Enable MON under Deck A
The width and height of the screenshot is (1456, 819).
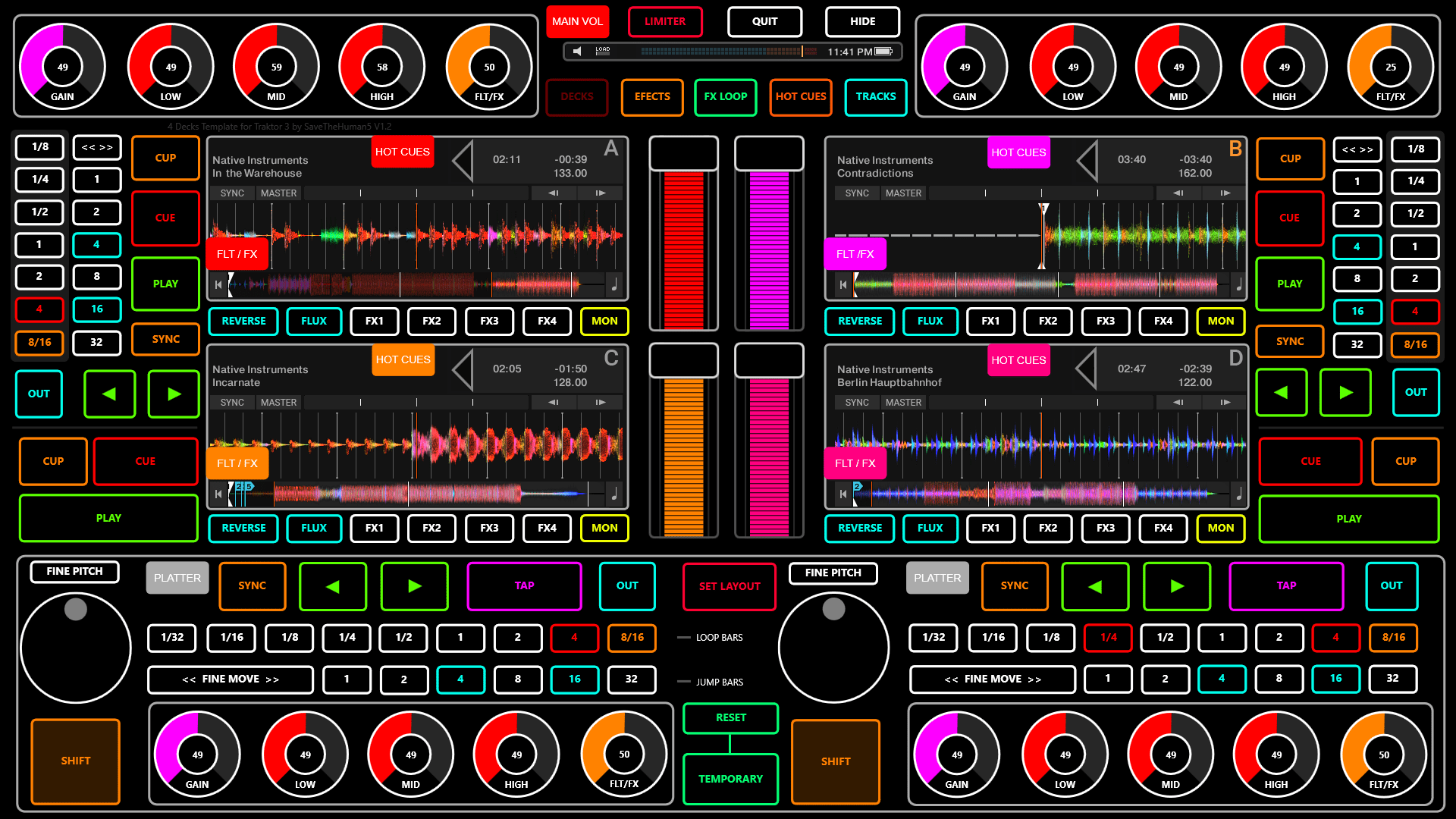pyautogui.click(x=604, y=321)
